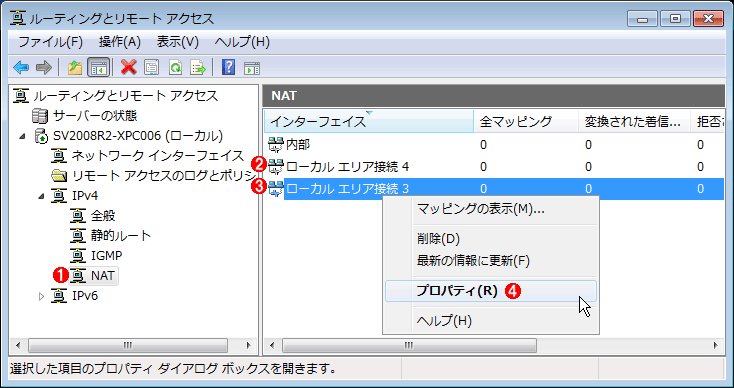Select the ローカル エリア接続 4 row
The image size is (734, 388).
494,167
